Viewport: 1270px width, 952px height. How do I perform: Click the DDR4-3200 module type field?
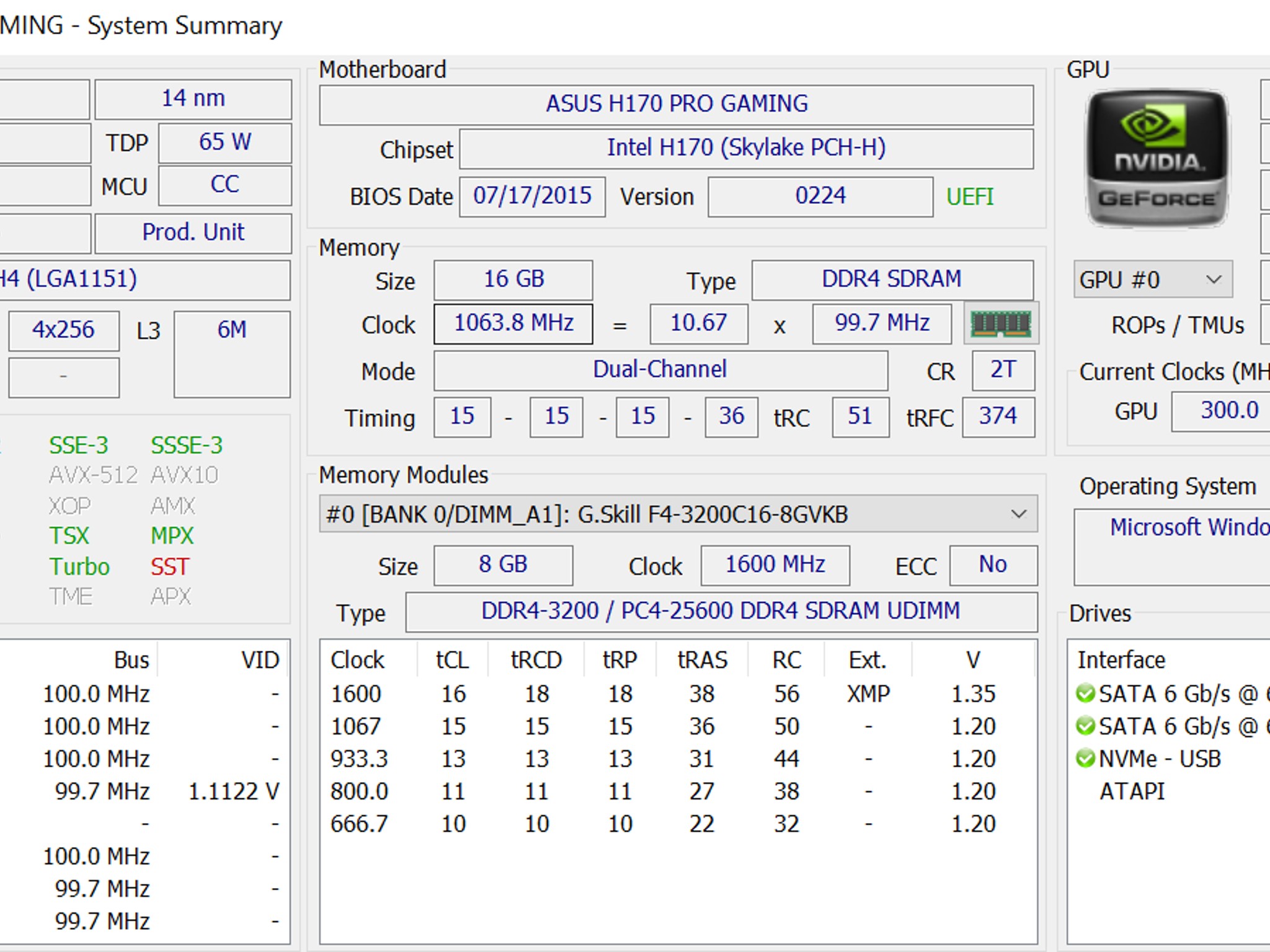(721, 612)
